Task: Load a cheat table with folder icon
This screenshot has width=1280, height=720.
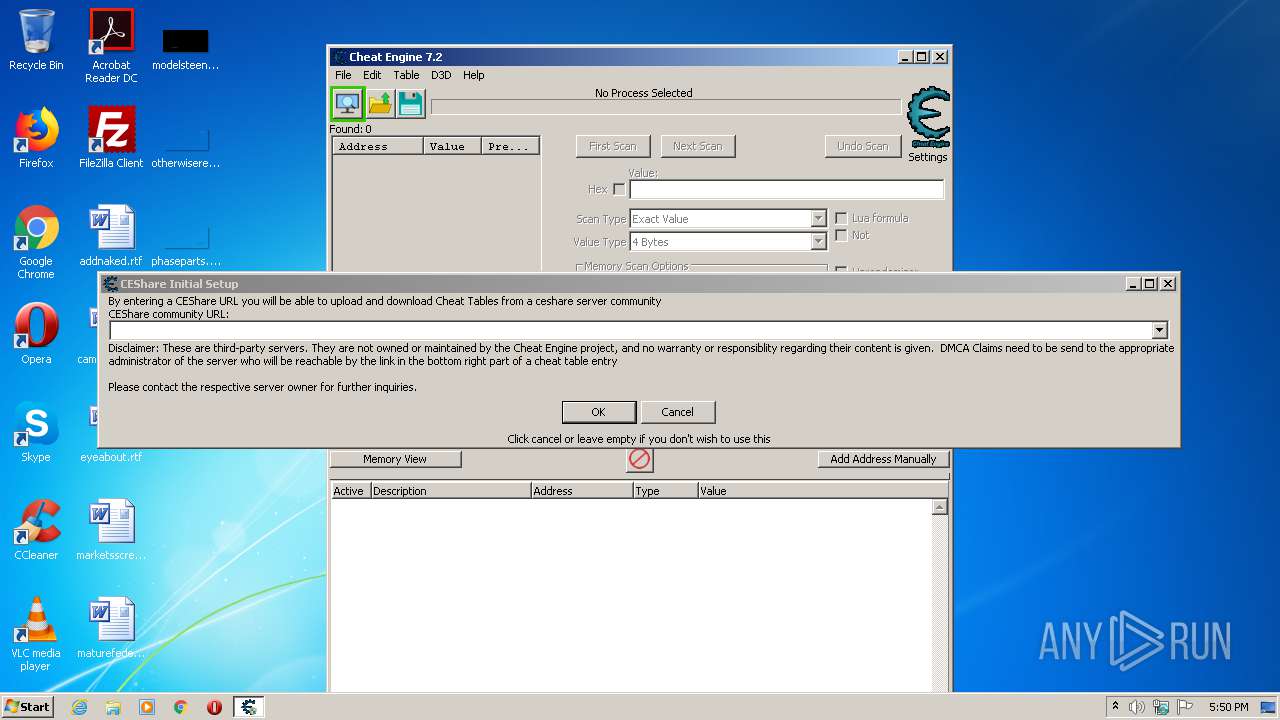Action: click(x=380, y=103)
